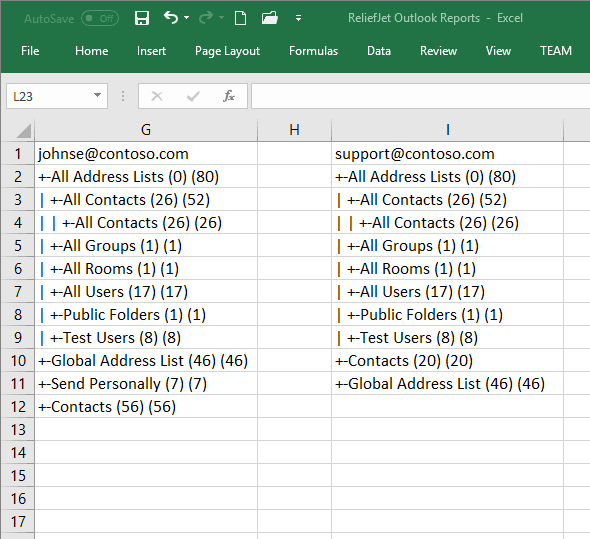
Task: Open the Undo history dropdown arrow
Action: coord(187,18)
